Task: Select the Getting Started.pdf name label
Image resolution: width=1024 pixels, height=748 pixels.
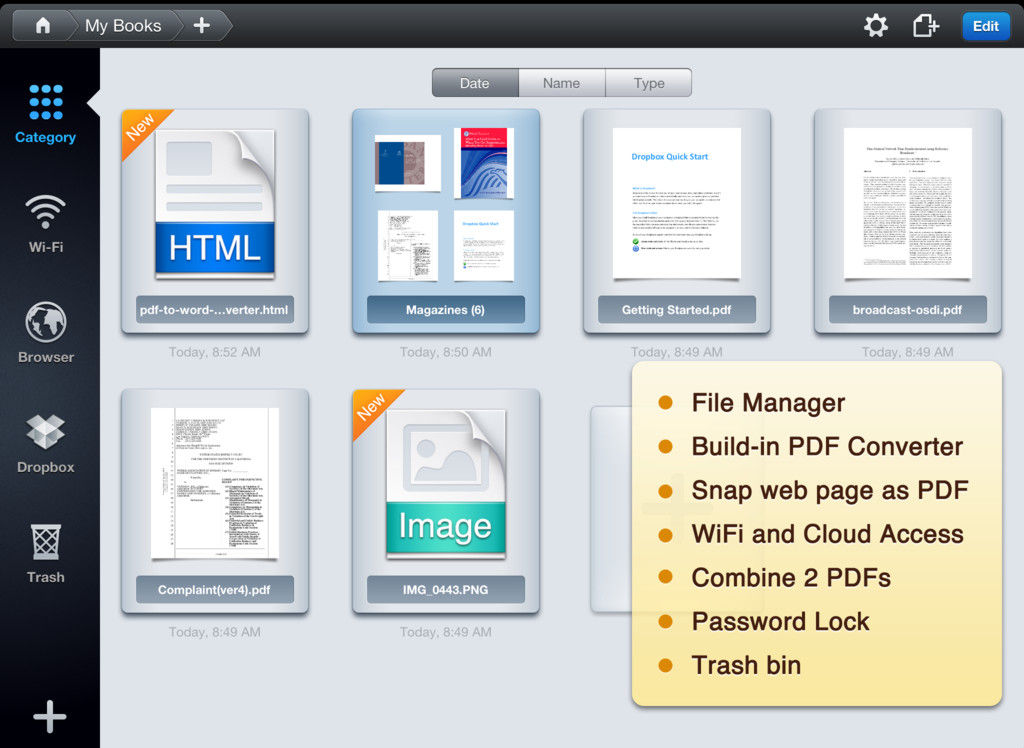Action: pyautogui.click(x=677, y=310)
